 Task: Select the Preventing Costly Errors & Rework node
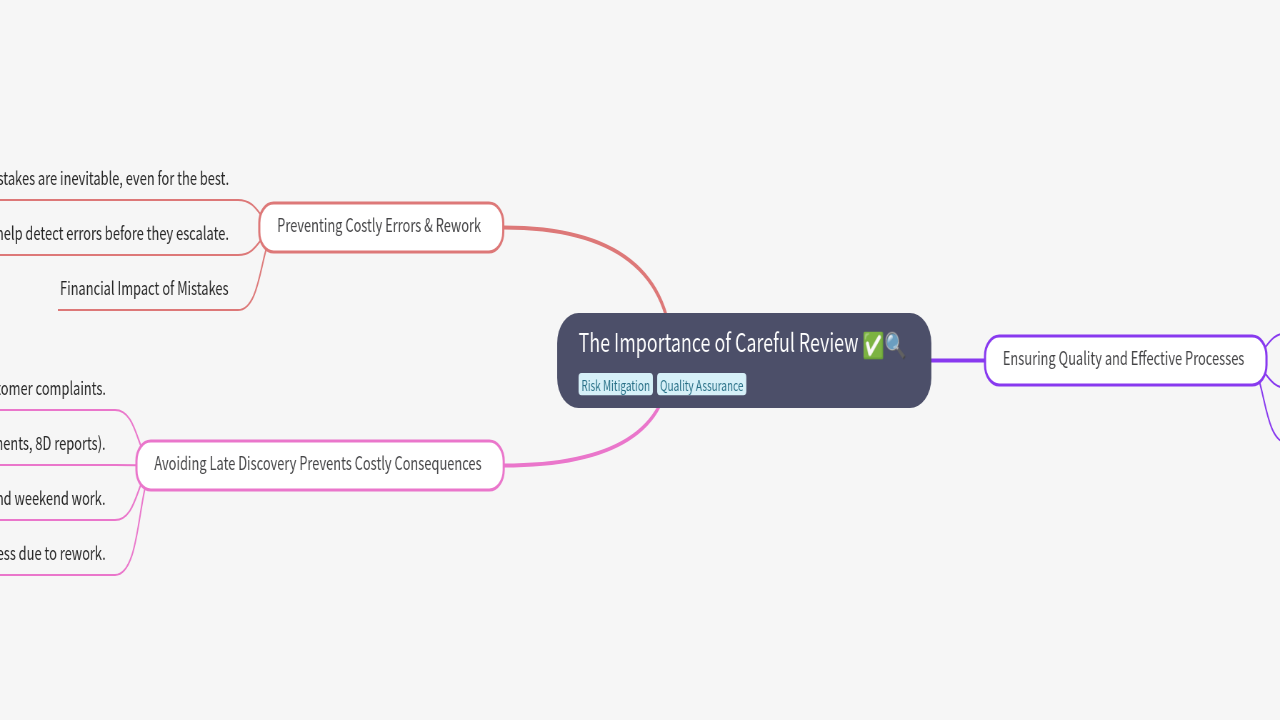pyautogui.click(x=379, y=227)
